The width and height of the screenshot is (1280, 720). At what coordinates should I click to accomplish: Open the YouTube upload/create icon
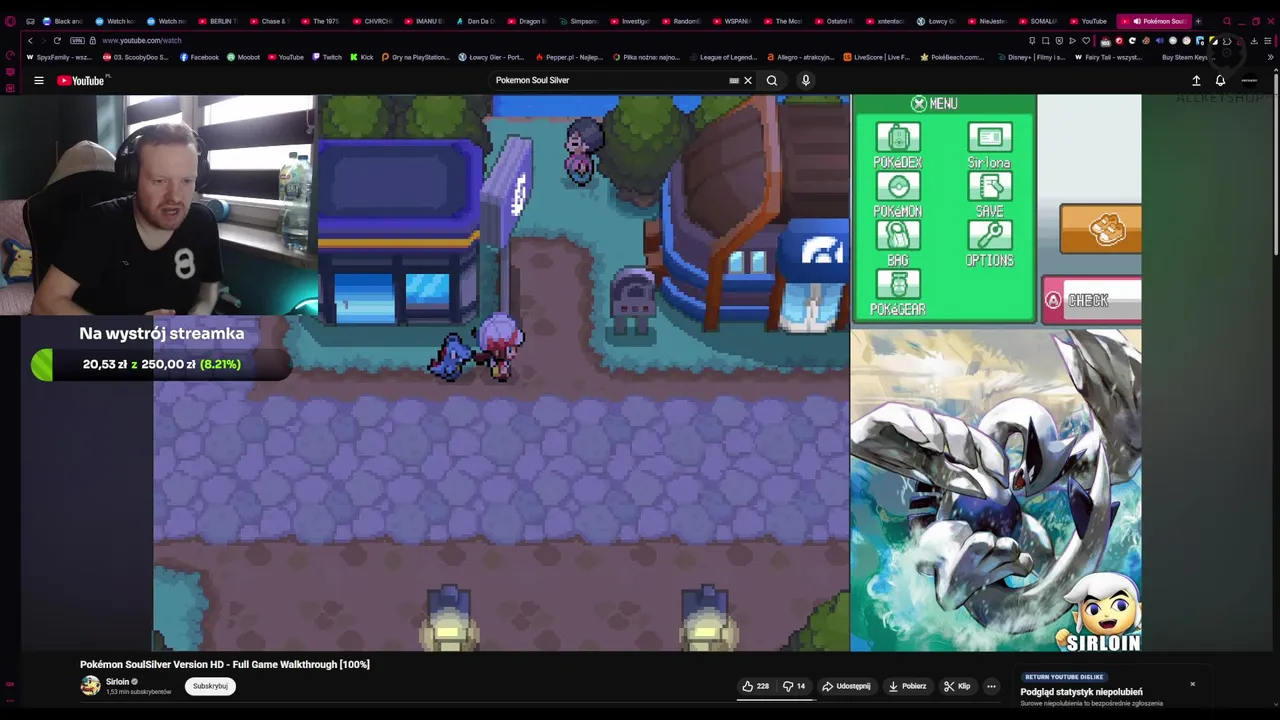click(1196, 81)
